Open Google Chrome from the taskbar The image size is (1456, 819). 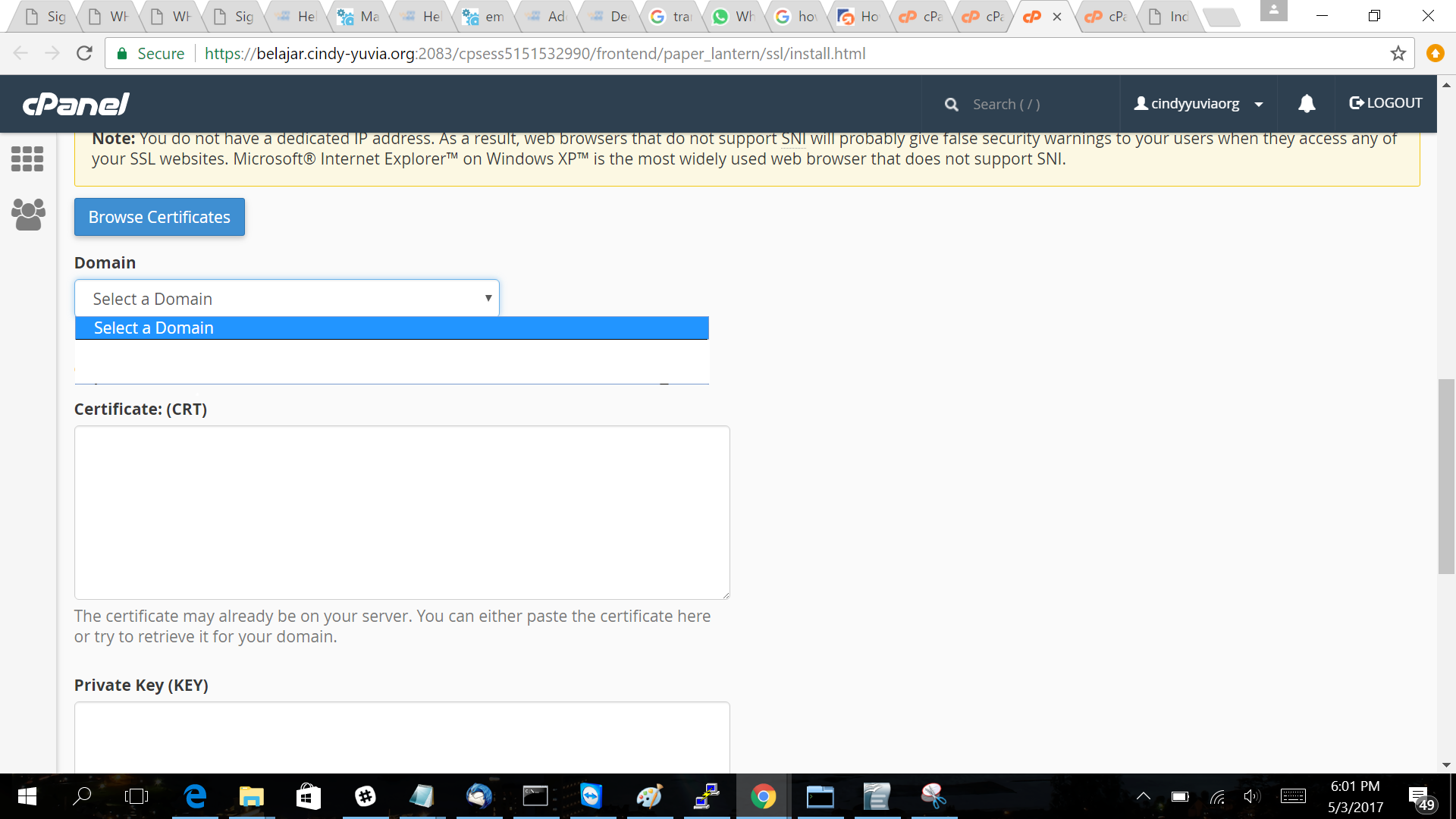pyautogui.click(x=763, y=796)
